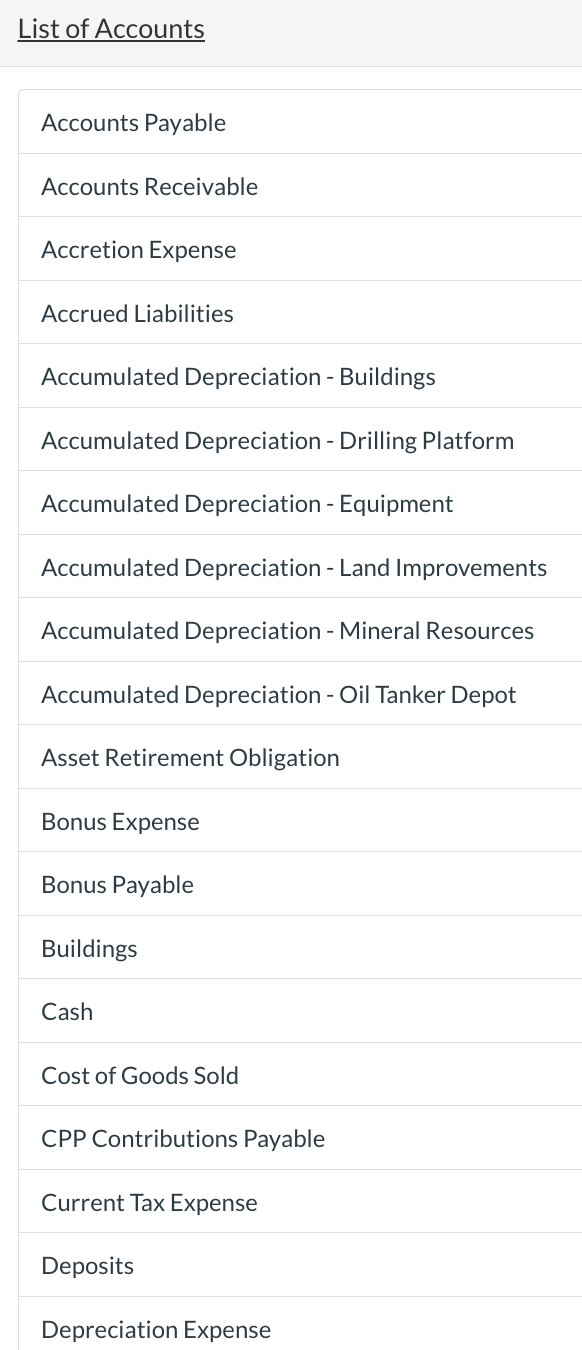Viewport: 582px width, 1350px height.
Task: Open the Accounts Receivable entry
Action: click(x=149, y=186)
